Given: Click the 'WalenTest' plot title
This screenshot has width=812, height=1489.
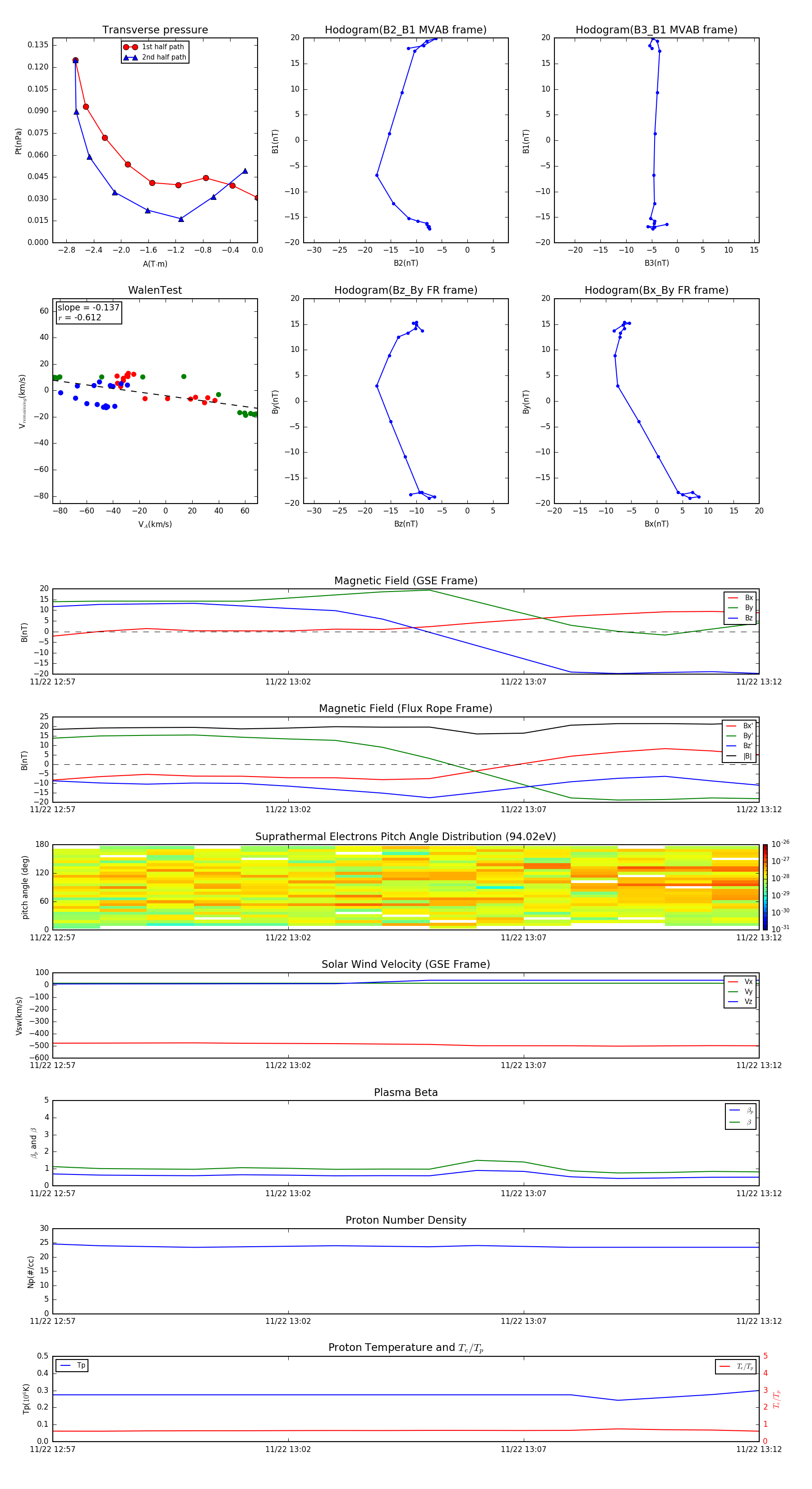Looking at the screenshot, I should click(155, 290).
